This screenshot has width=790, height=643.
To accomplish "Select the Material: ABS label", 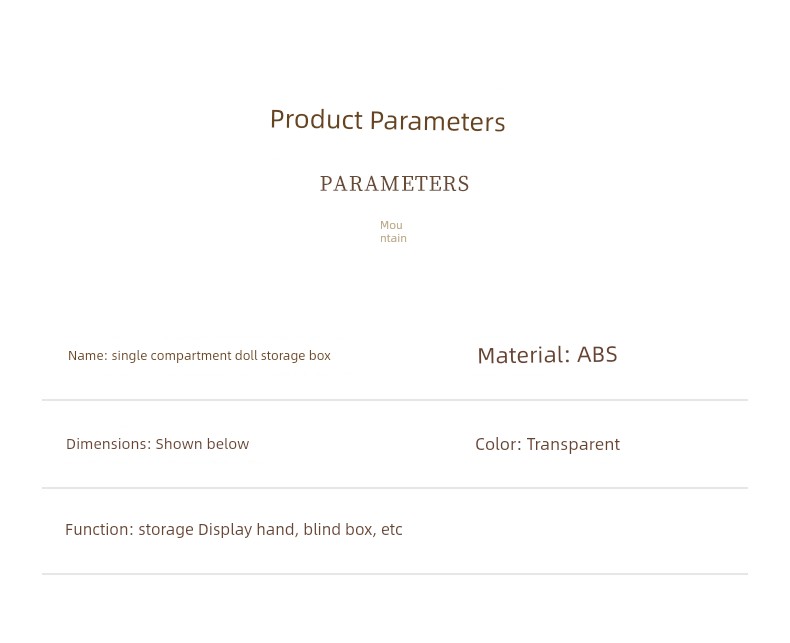I will pos(547,355).
